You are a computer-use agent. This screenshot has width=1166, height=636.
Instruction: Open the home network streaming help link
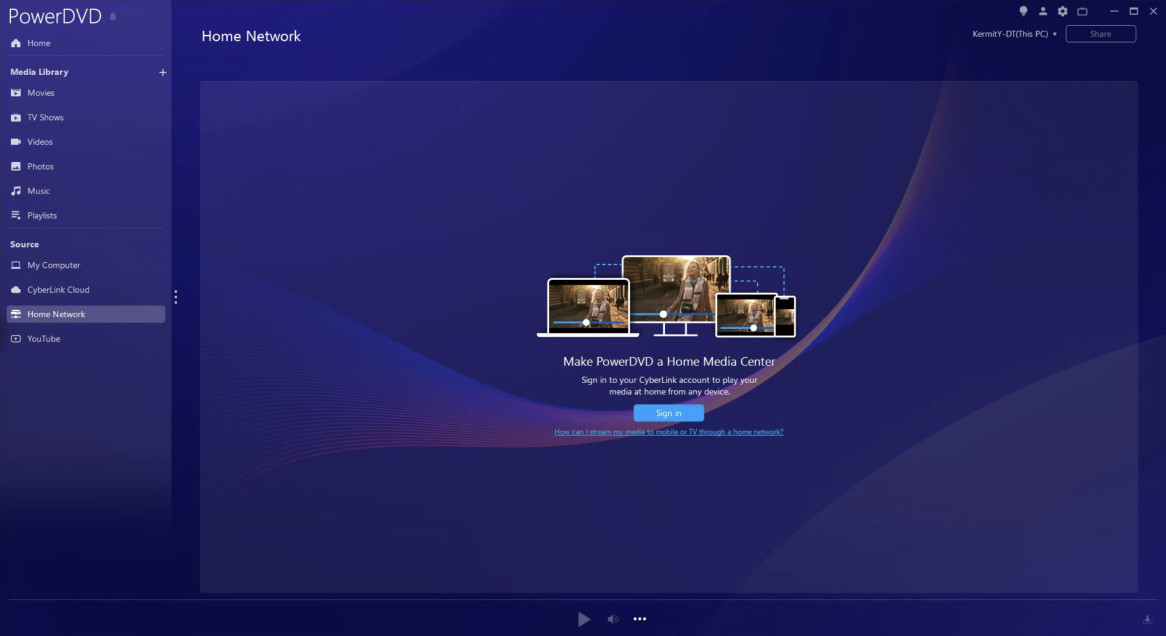click(668, 431)
